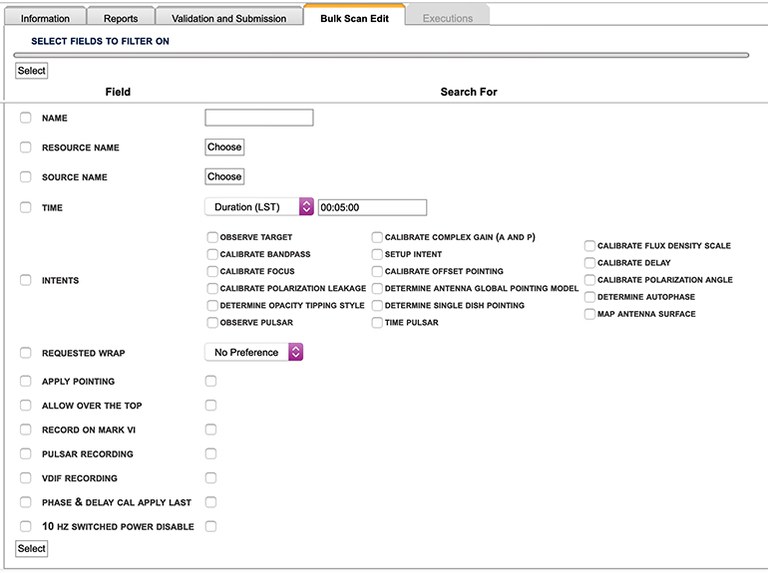Click the top Select button

tap(32, 71)
